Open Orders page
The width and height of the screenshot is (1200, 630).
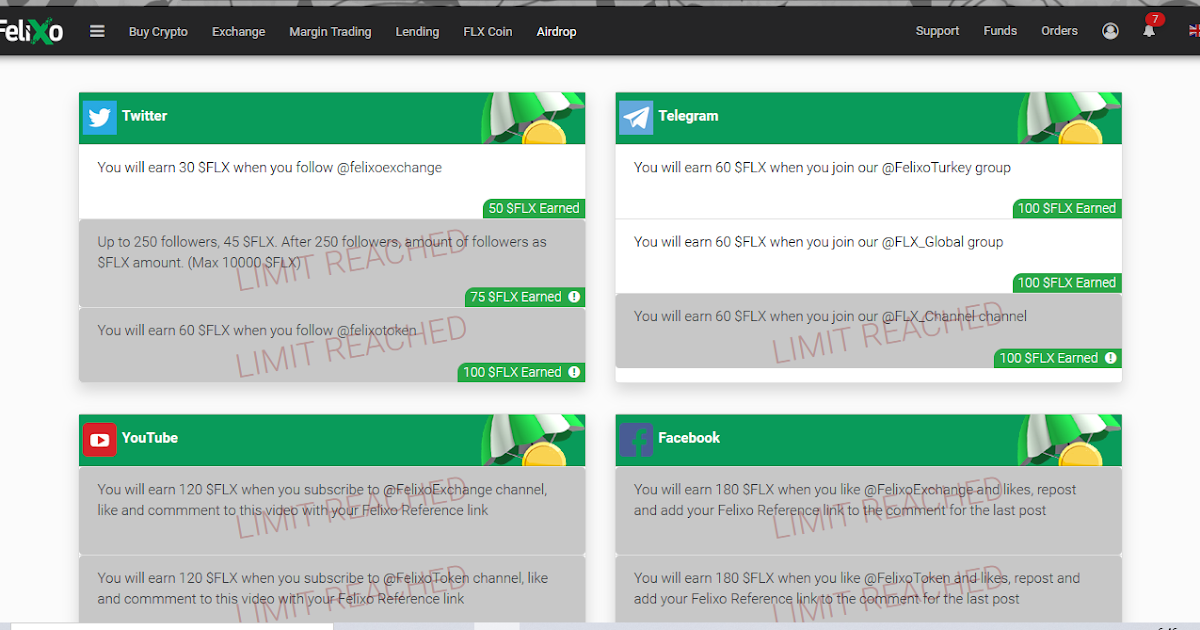[1059, 31]
